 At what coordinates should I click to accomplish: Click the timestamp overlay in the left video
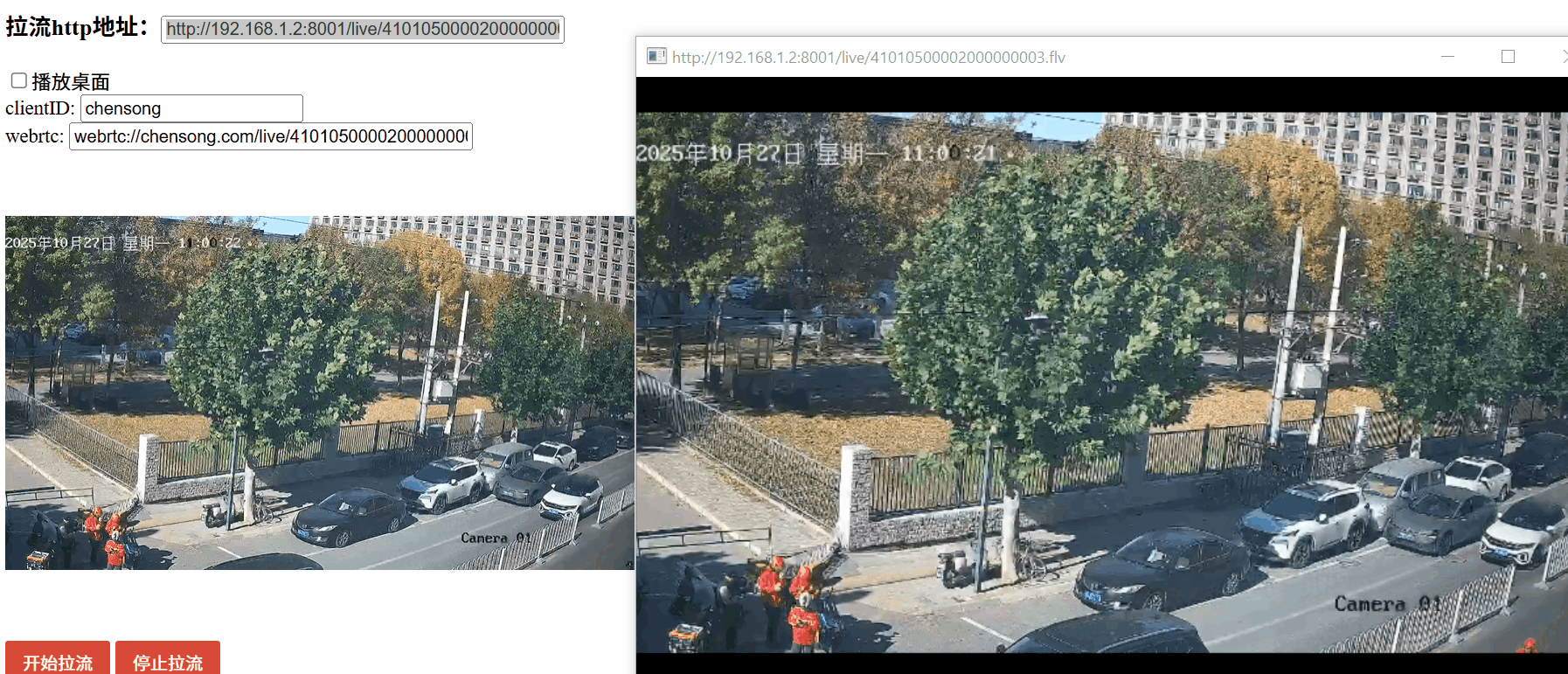click(x=122, y=243)
